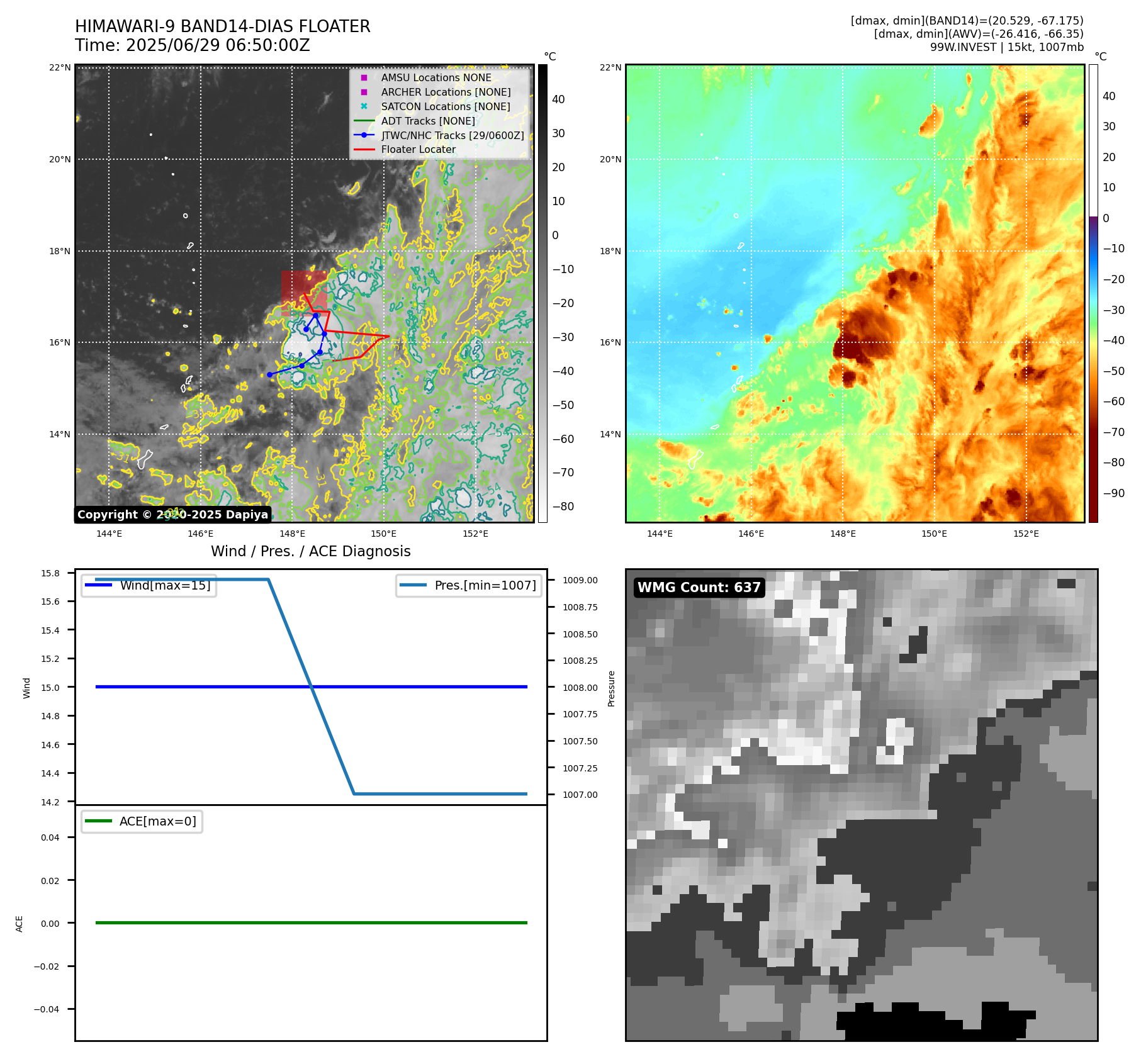
Task: Click the eastern tip of the red floater track
Action: [x=388, y=337]
